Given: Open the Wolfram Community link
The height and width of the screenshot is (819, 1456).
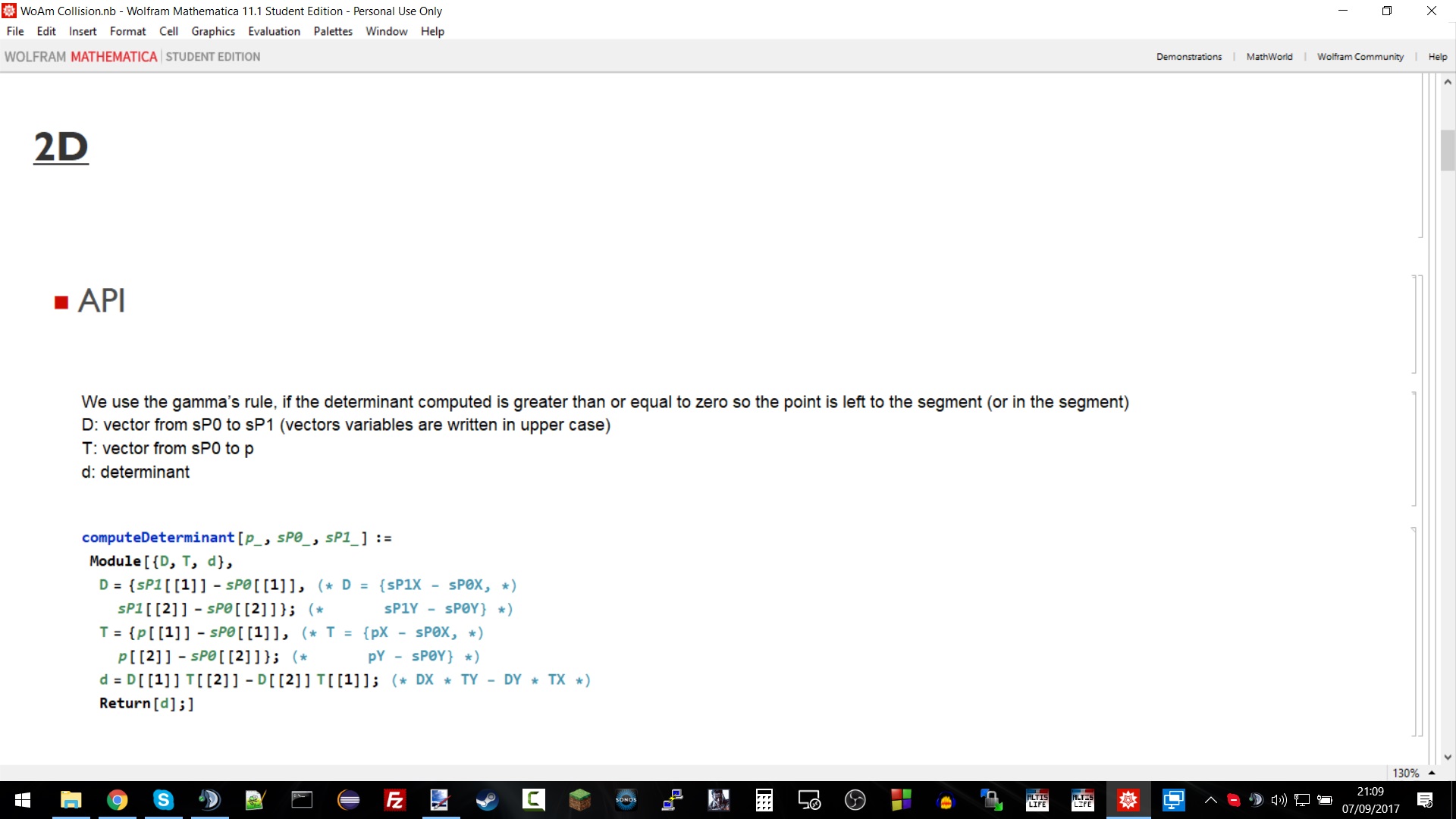Looking at the screenshot, I should coord(1360,57).
